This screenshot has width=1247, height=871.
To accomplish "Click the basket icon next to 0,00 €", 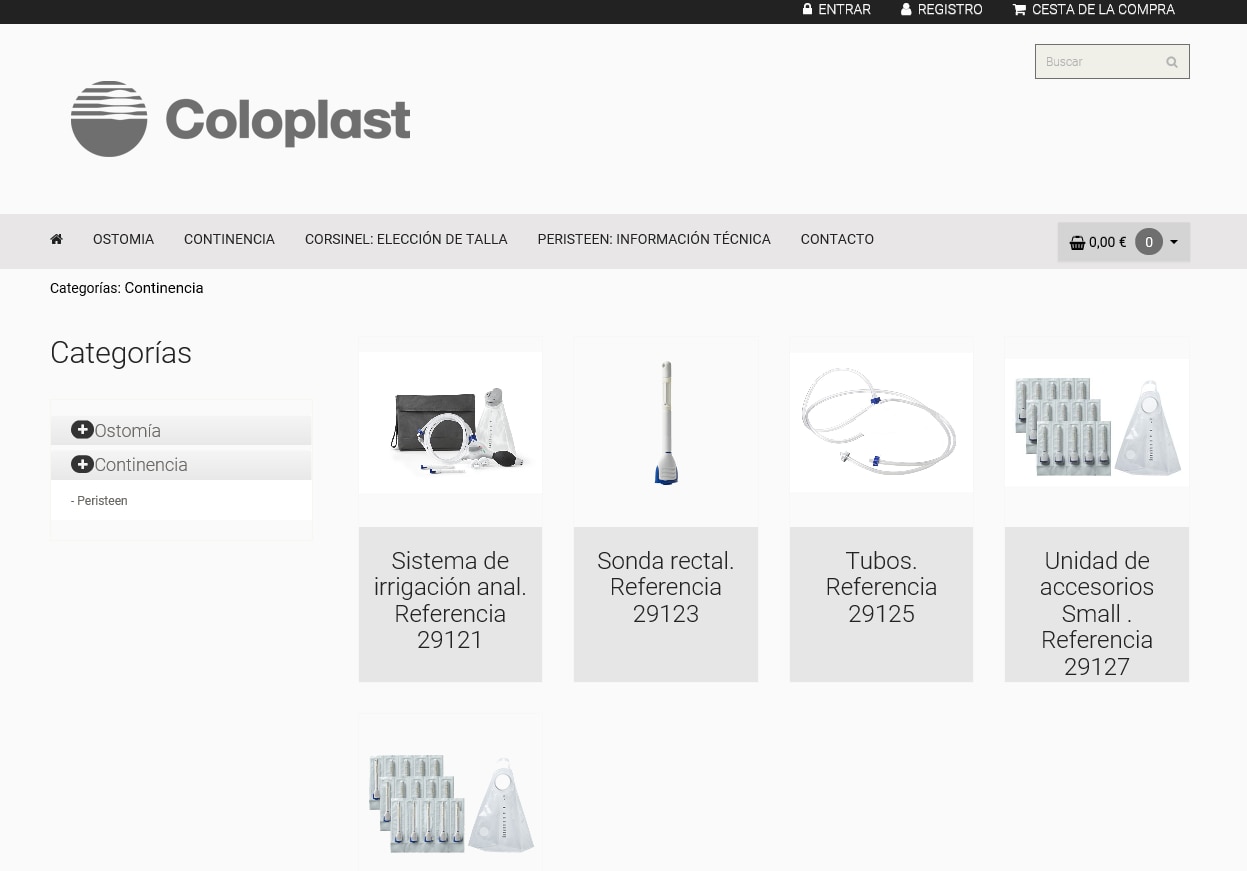I will pos(1077,242).
